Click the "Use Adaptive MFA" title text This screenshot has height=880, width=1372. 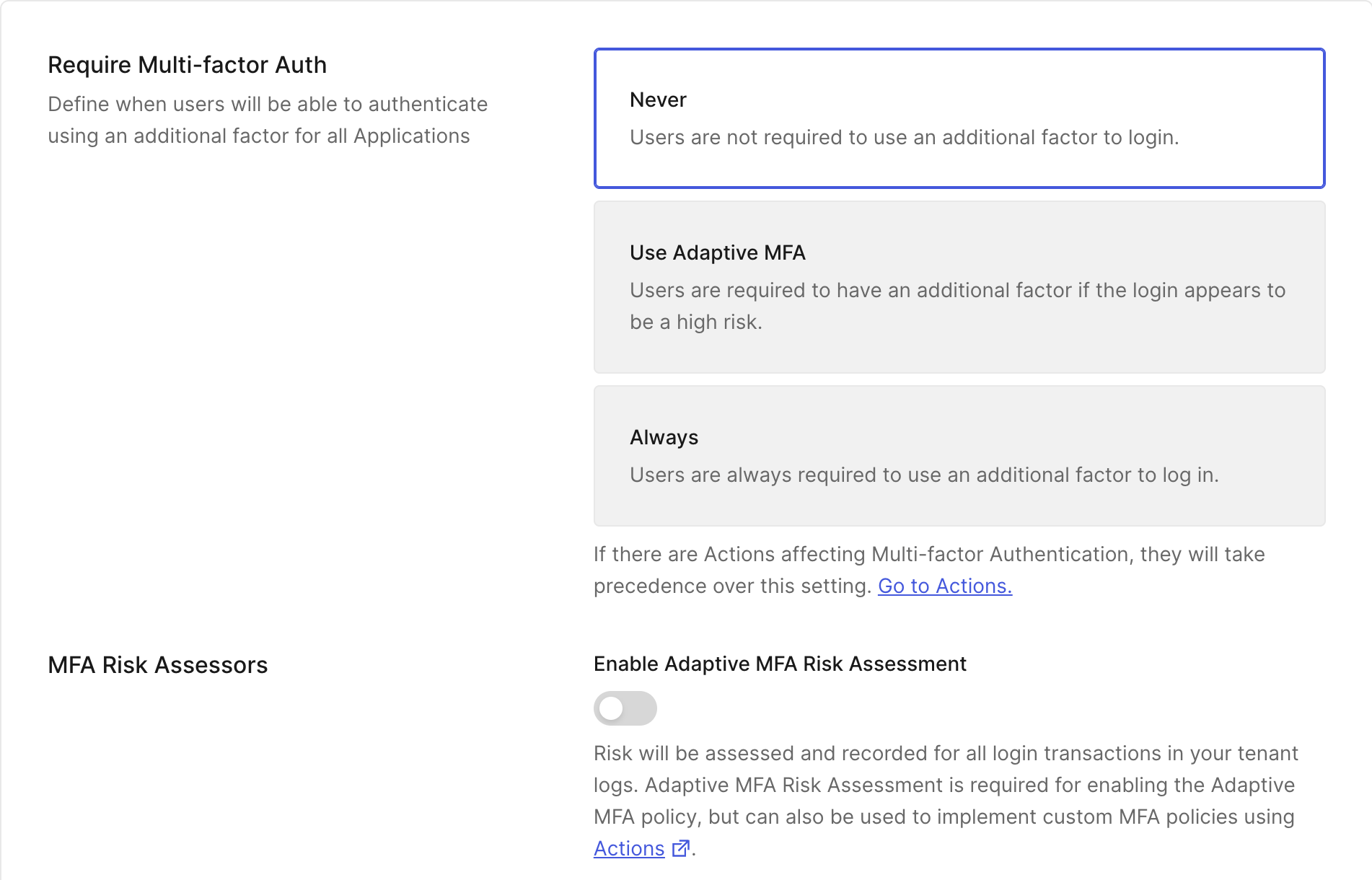coord(717,252)
